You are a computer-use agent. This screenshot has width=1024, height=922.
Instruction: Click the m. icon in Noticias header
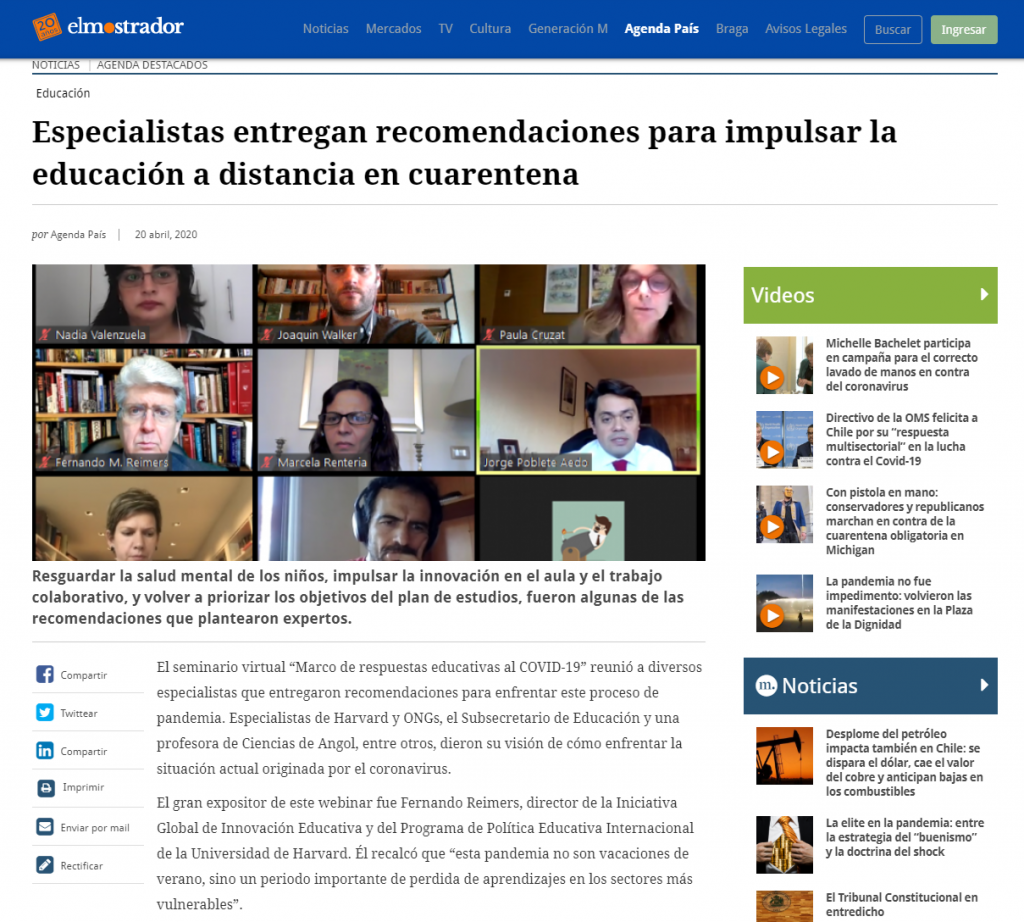(x=766, y=686)
